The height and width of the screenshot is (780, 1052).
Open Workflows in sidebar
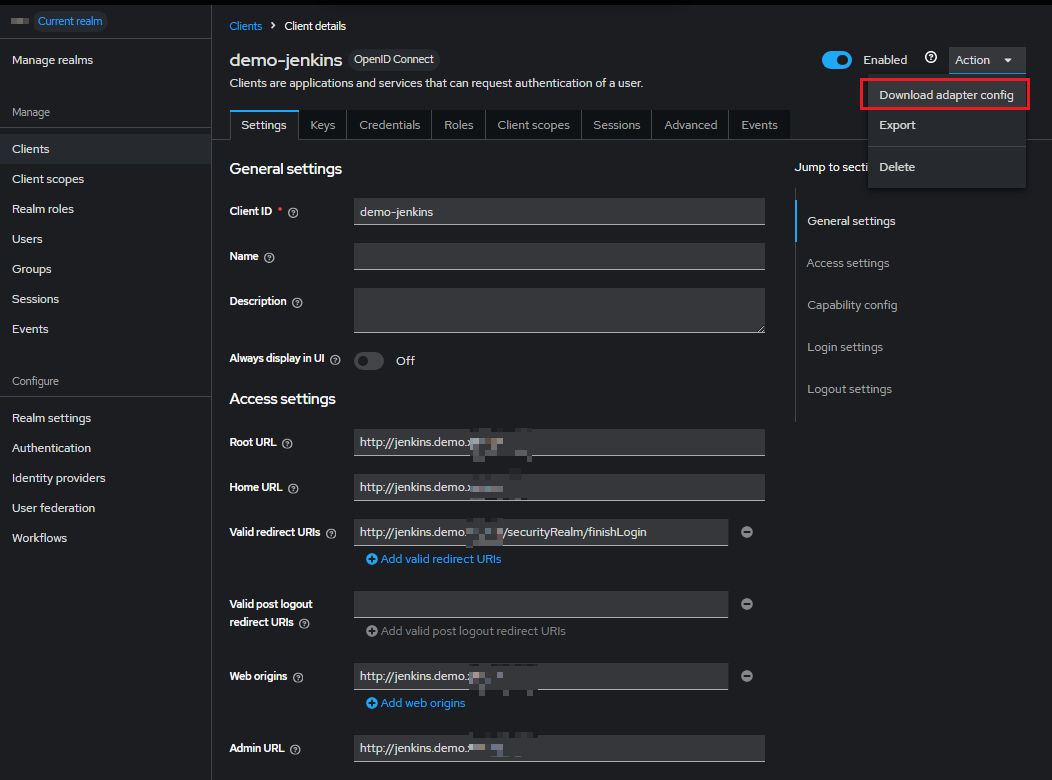coord(105,538)
